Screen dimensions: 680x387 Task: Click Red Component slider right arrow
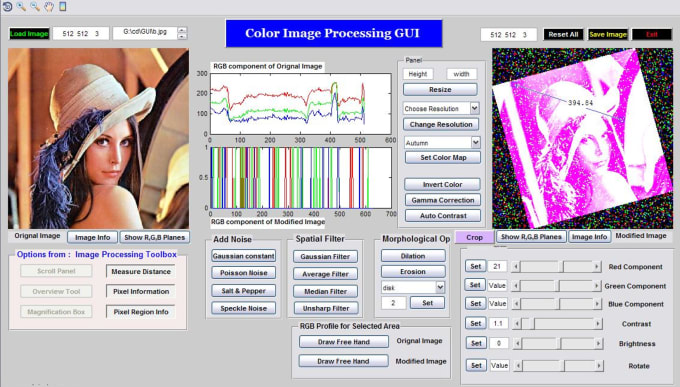pyautogui.click(x=597, y=266)
